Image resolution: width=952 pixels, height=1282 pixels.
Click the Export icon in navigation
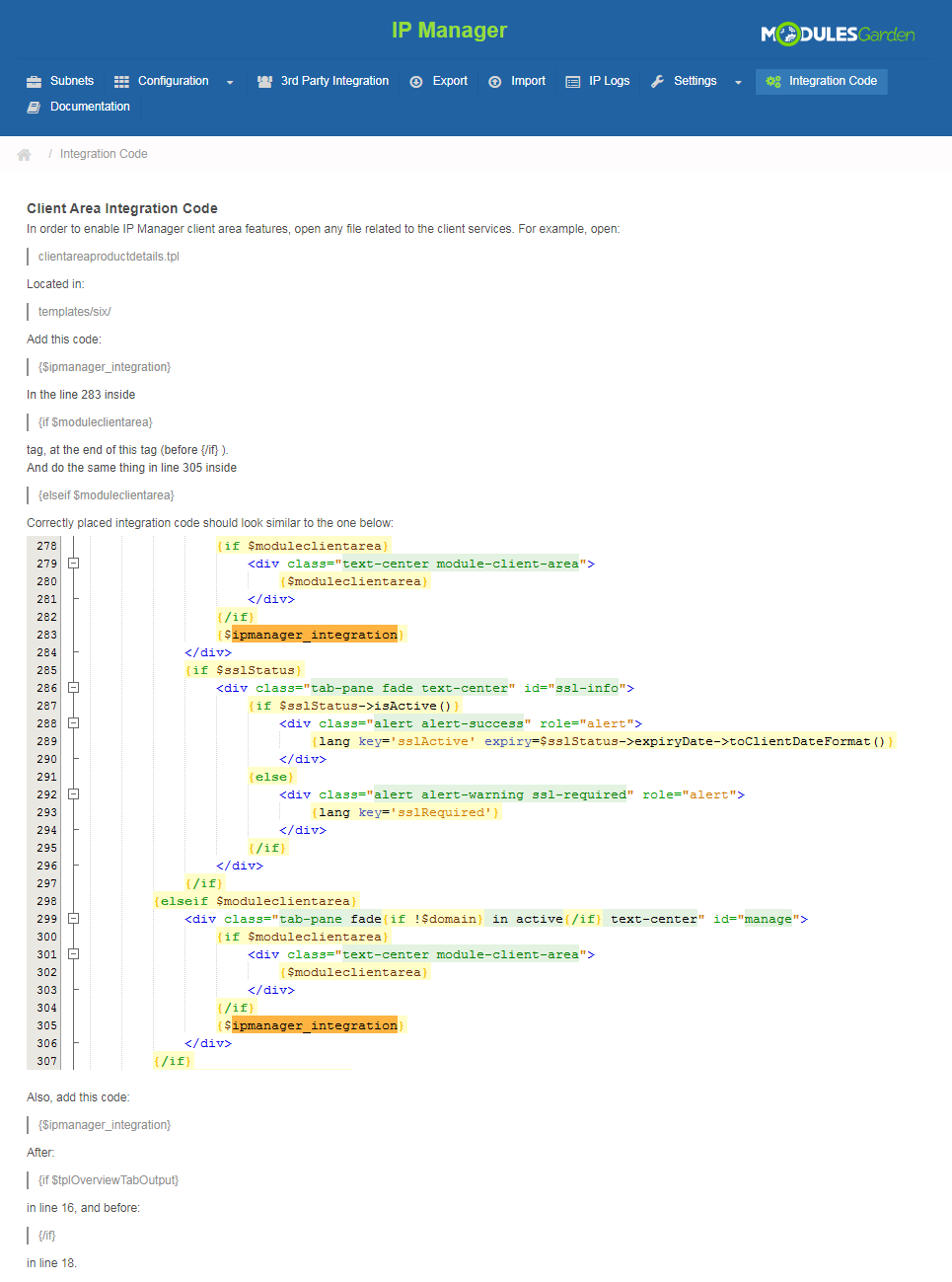[x=416, y=82]
